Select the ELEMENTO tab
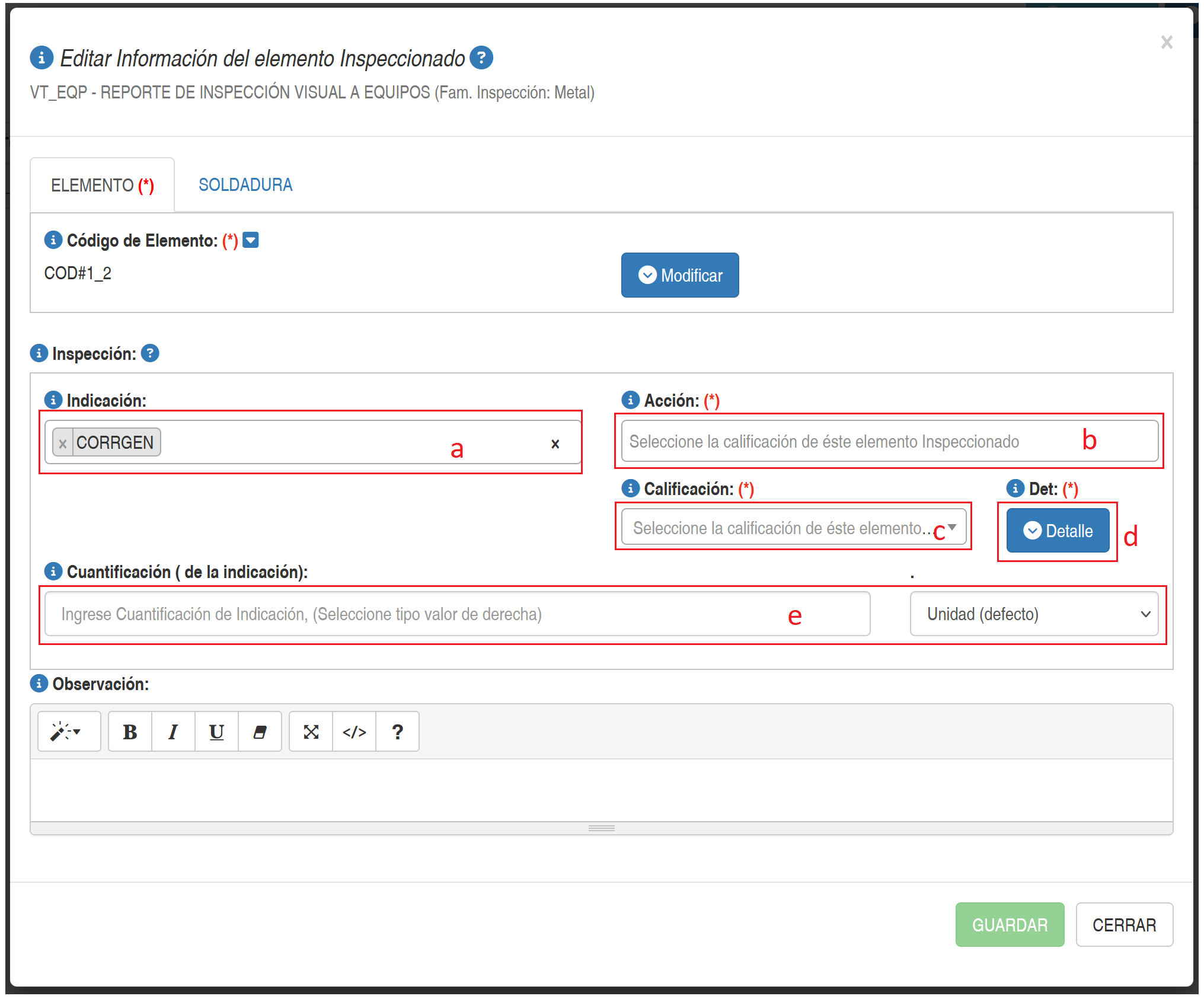Viewport: 1204px width, 999px height. 102,186
